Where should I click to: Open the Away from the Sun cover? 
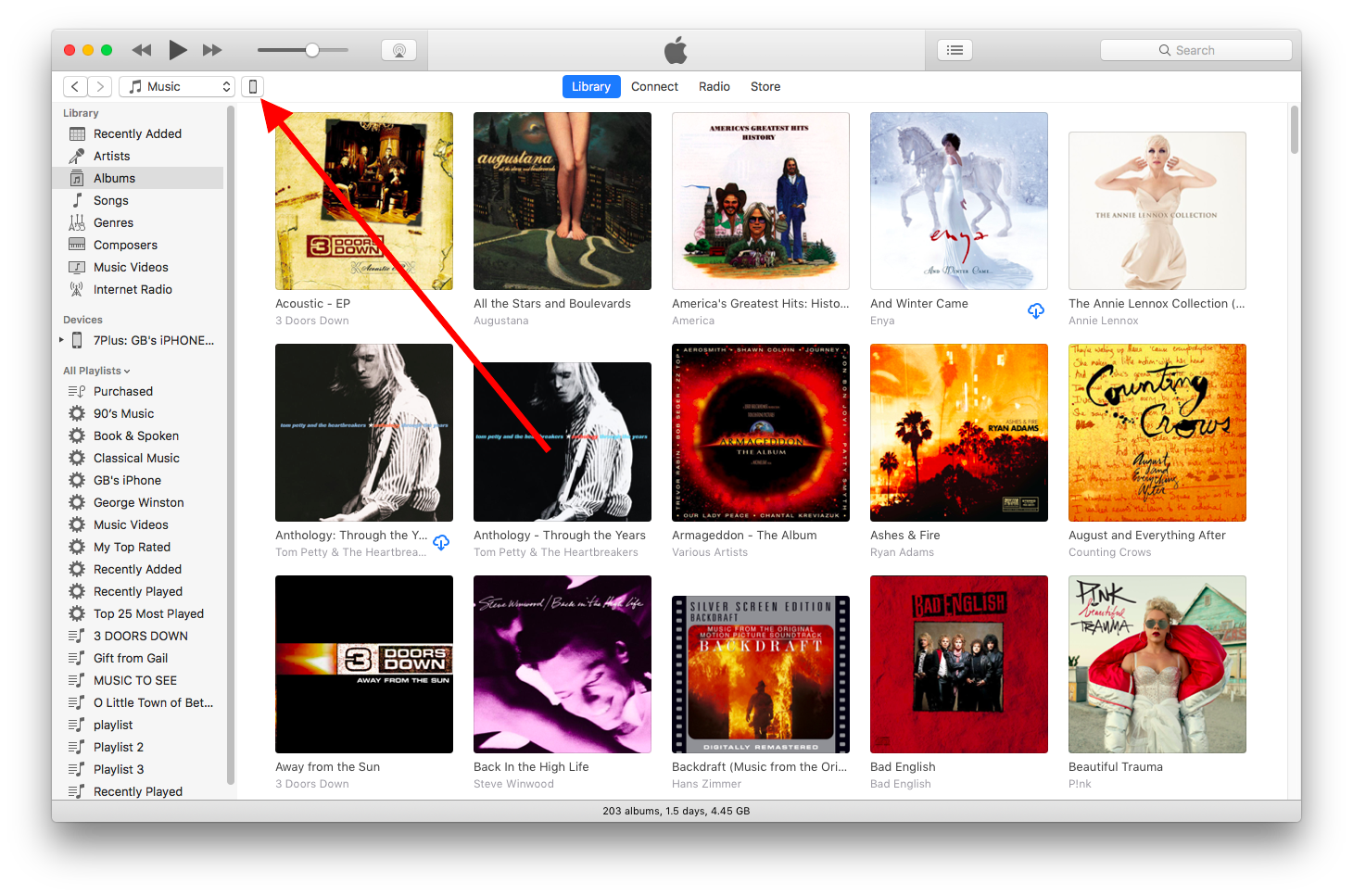point(364,664)
